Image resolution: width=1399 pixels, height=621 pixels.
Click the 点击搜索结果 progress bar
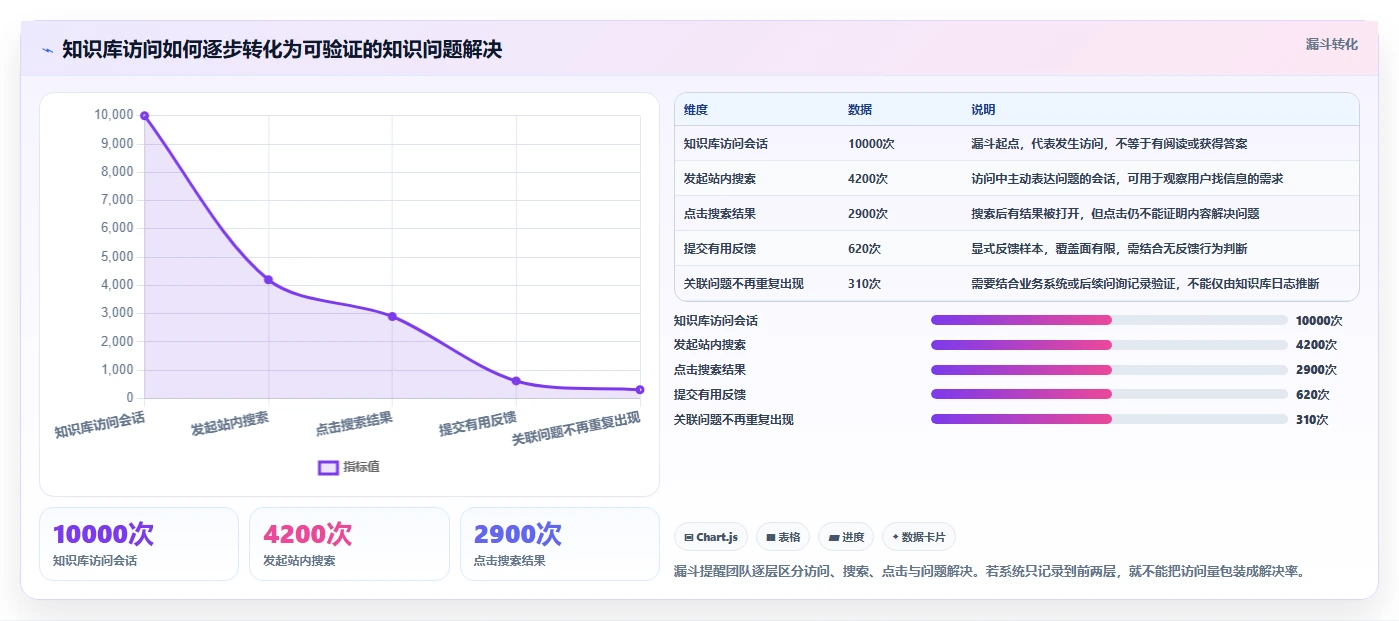click(x=1109, y=370)
